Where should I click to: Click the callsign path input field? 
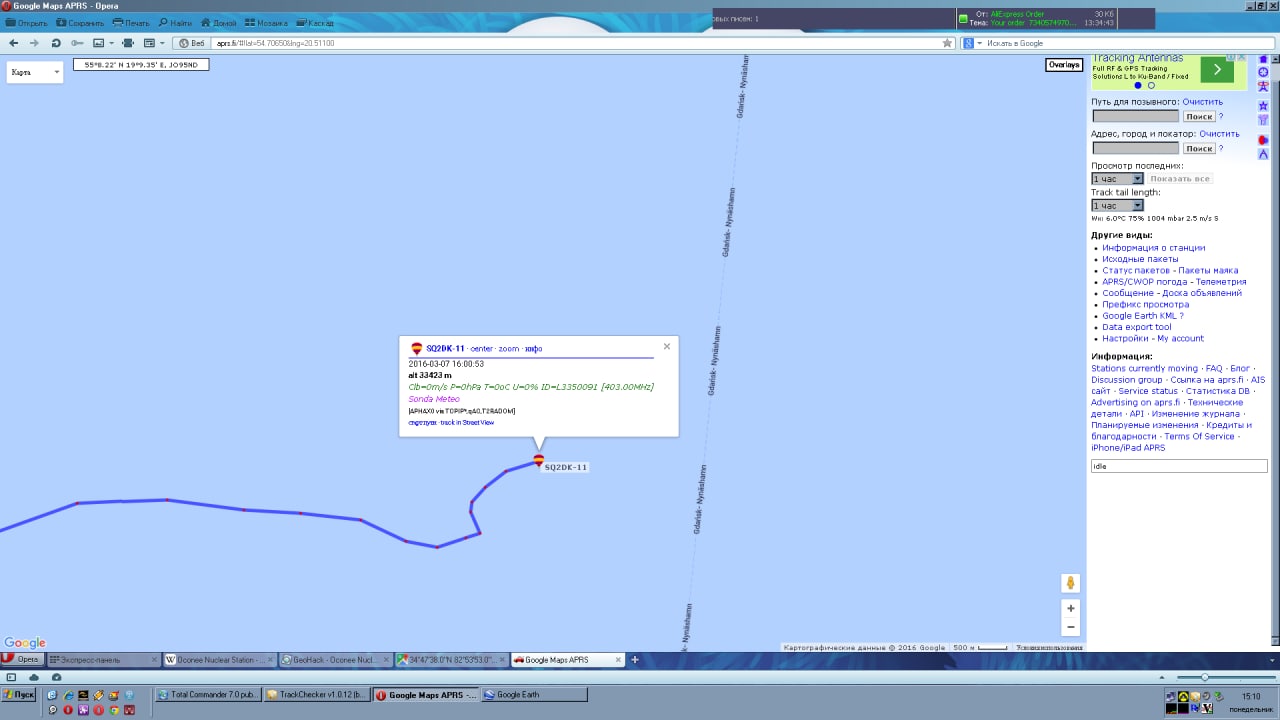coord(1135,117)
